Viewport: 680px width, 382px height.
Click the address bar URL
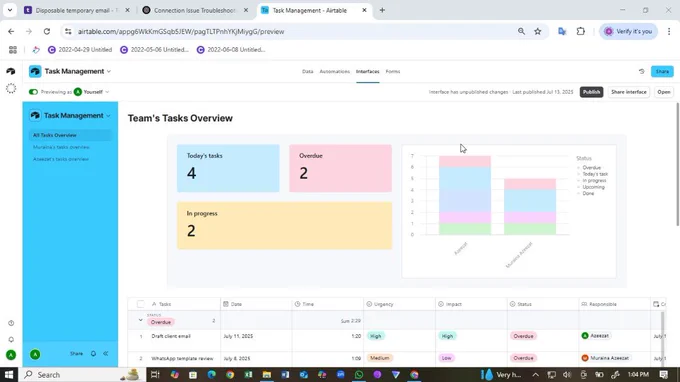tap(181, 31)
